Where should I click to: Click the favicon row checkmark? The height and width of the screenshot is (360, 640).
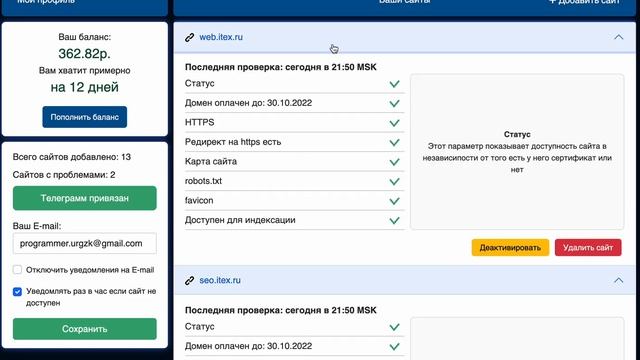394,201
